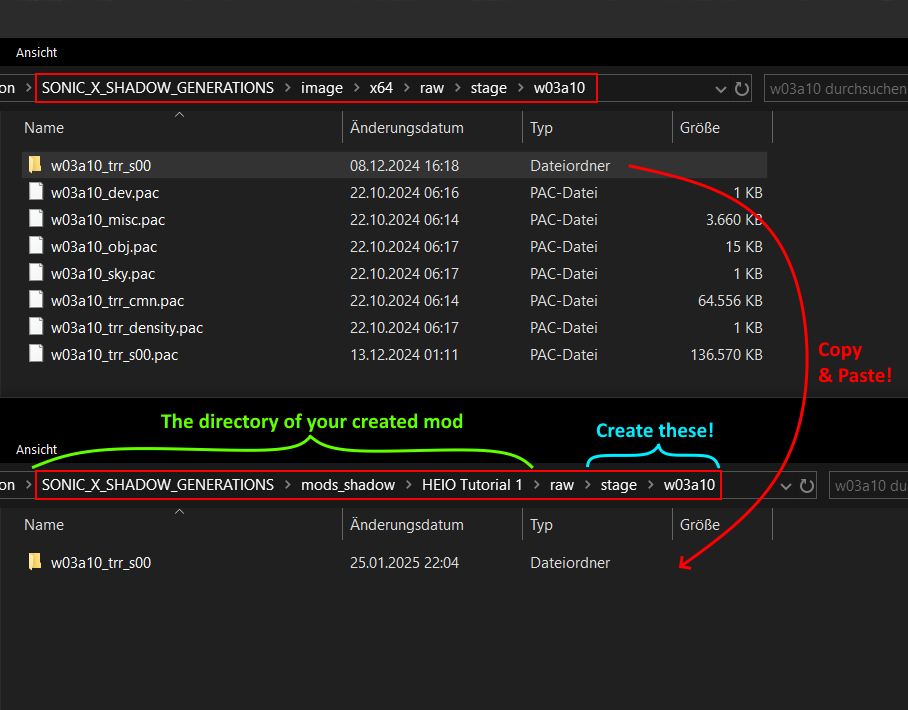Sort lower list by Größe column

click(700, 525)
